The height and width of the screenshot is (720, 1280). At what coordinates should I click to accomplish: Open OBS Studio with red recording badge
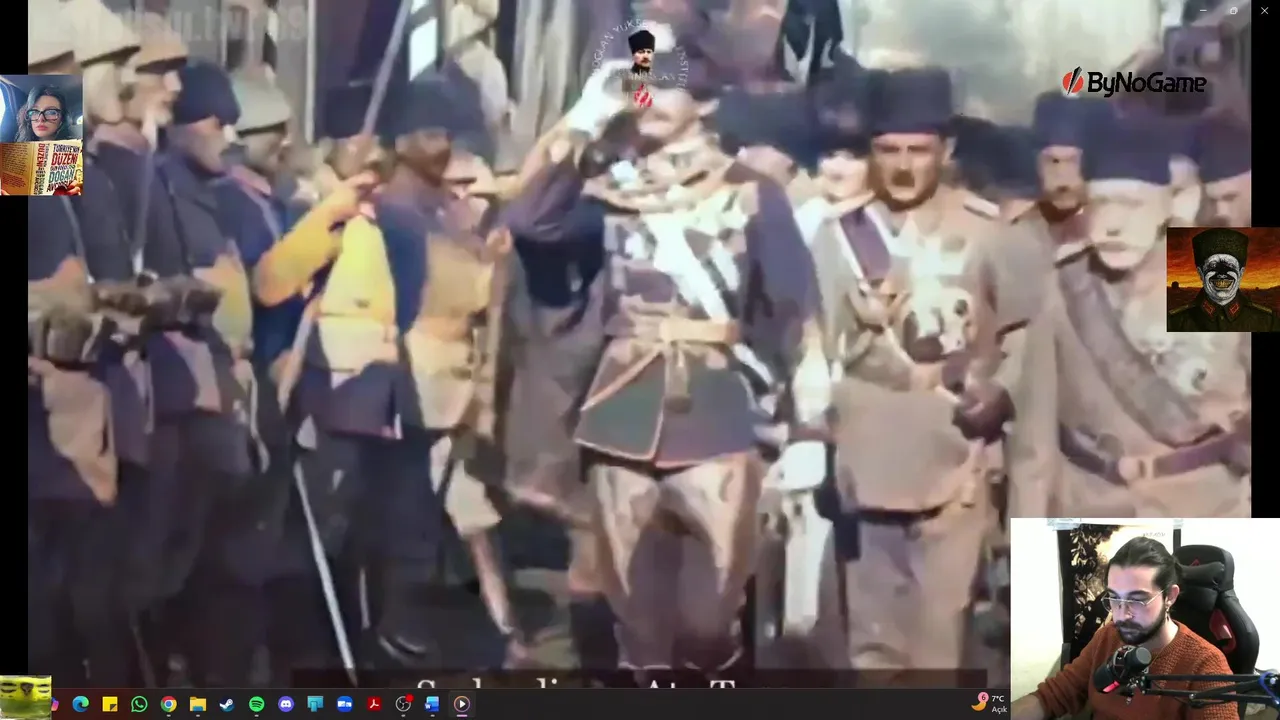[x=403, y=704]
